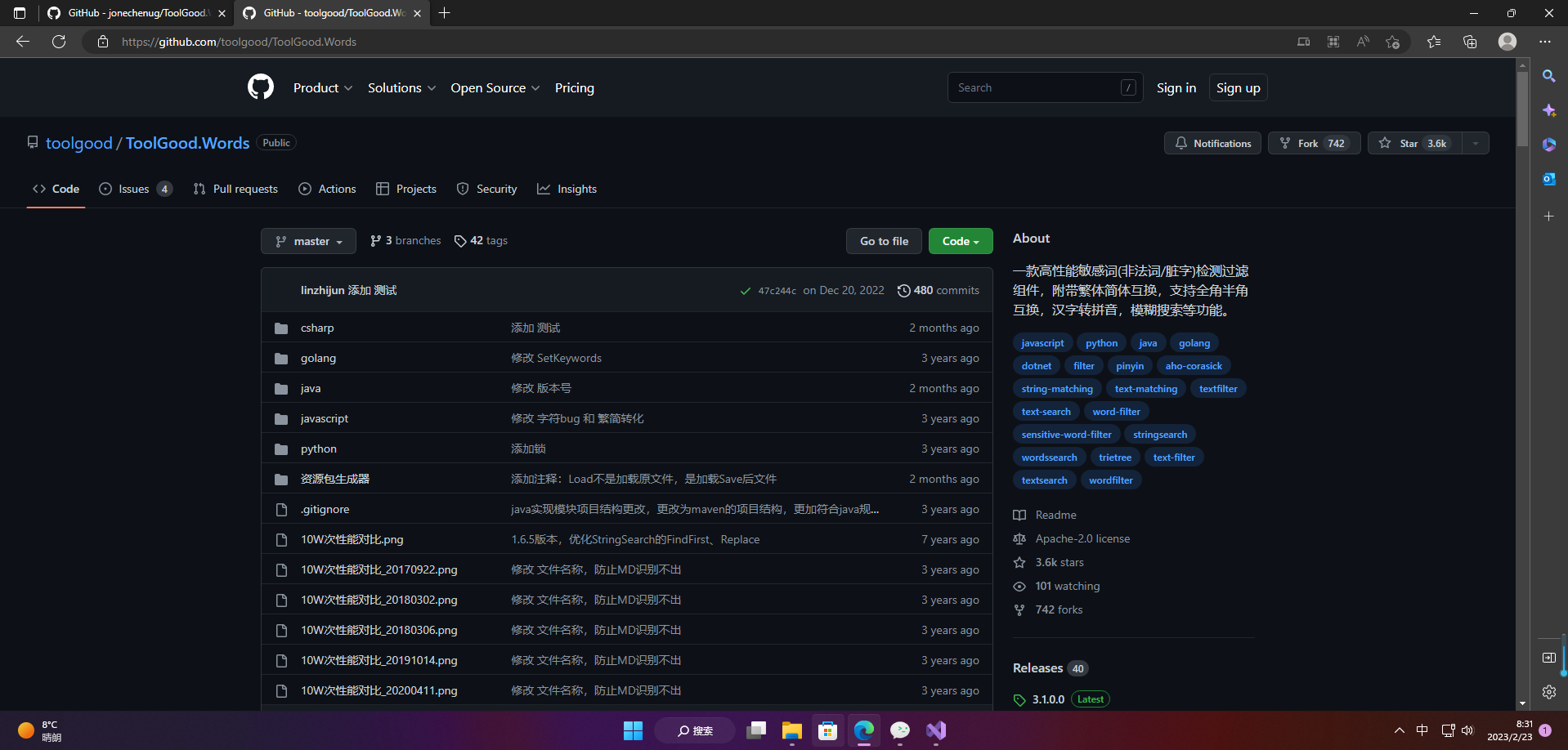Activate Read aloud in the address bar
Viewport: 1568px width, 750px height.
[1363, 41]
